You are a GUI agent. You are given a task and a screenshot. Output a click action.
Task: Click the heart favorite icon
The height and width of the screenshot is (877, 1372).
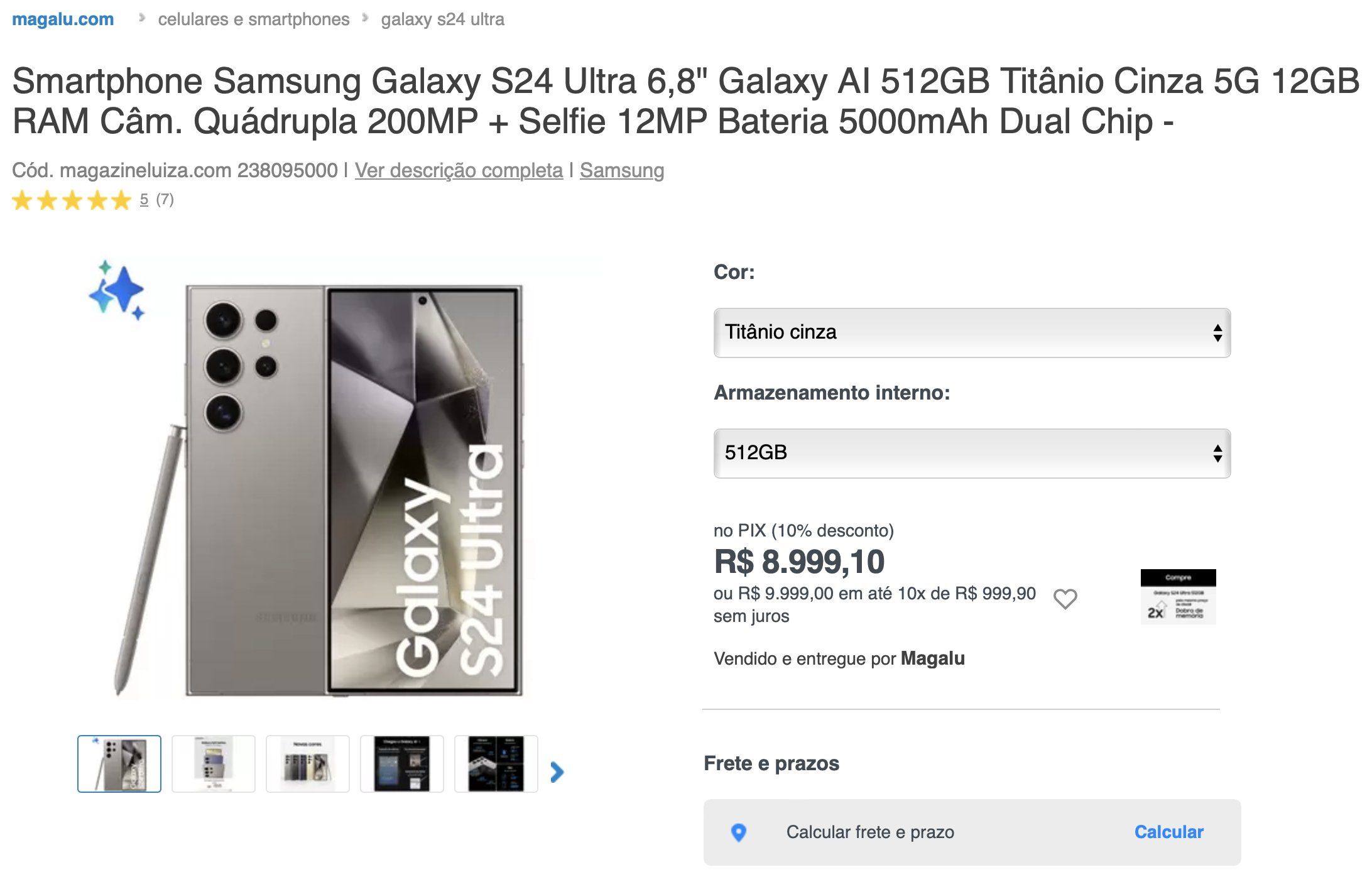pyautogui.click(x=1065, y=599)
